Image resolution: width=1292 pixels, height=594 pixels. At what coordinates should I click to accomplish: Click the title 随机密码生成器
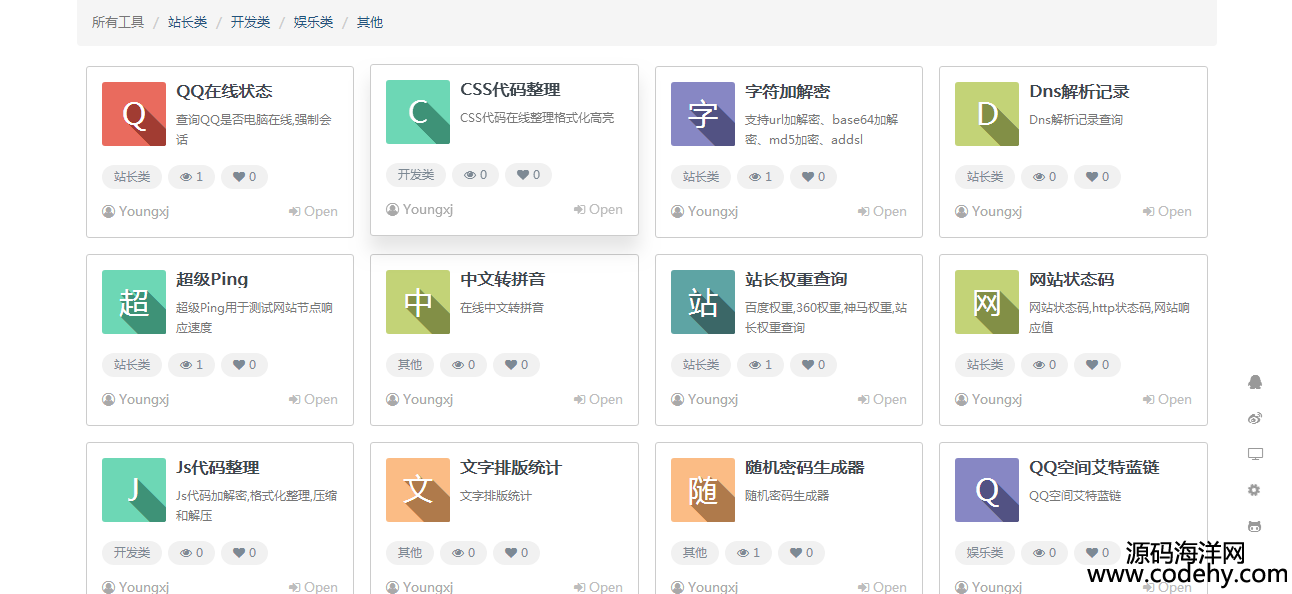pos(804,467)
